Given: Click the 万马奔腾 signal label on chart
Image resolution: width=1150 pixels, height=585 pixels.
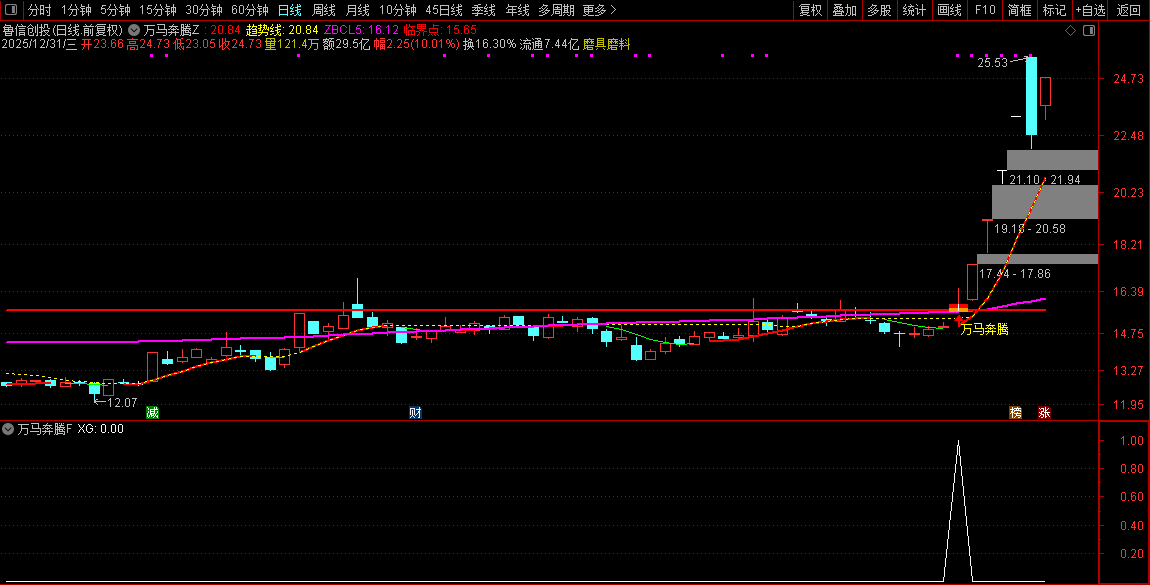Looking at the screenshot, I should click(984, 329).
